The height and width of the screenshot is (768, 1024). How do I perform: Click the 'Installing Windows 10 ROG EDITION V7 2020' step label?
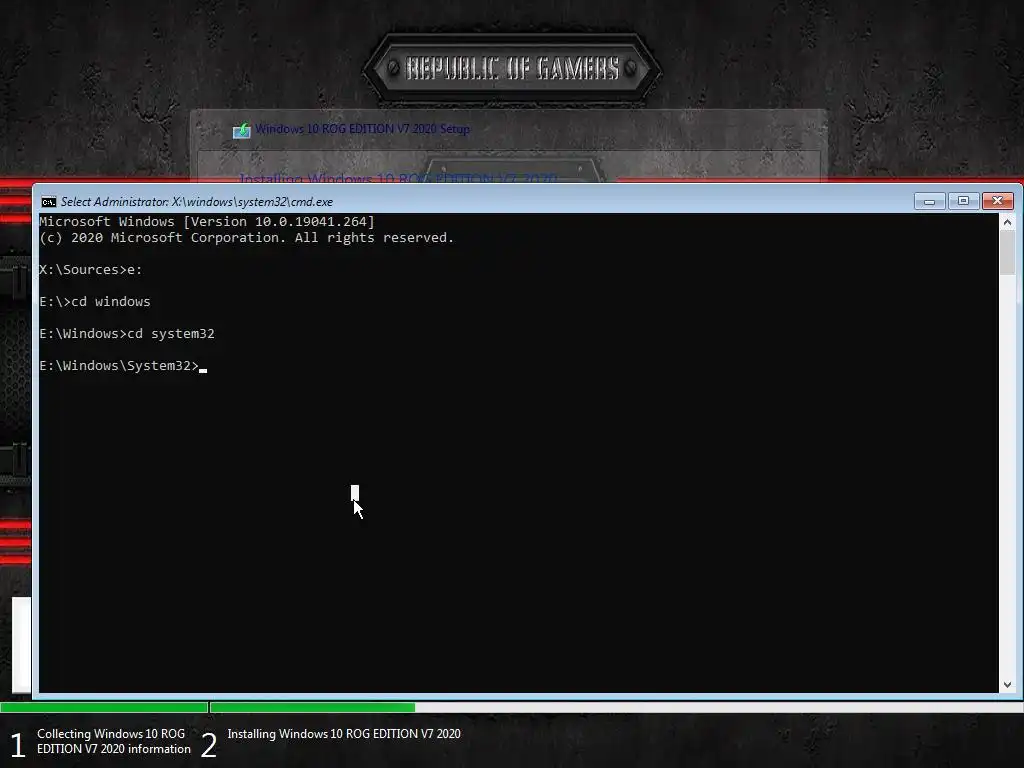344,734
